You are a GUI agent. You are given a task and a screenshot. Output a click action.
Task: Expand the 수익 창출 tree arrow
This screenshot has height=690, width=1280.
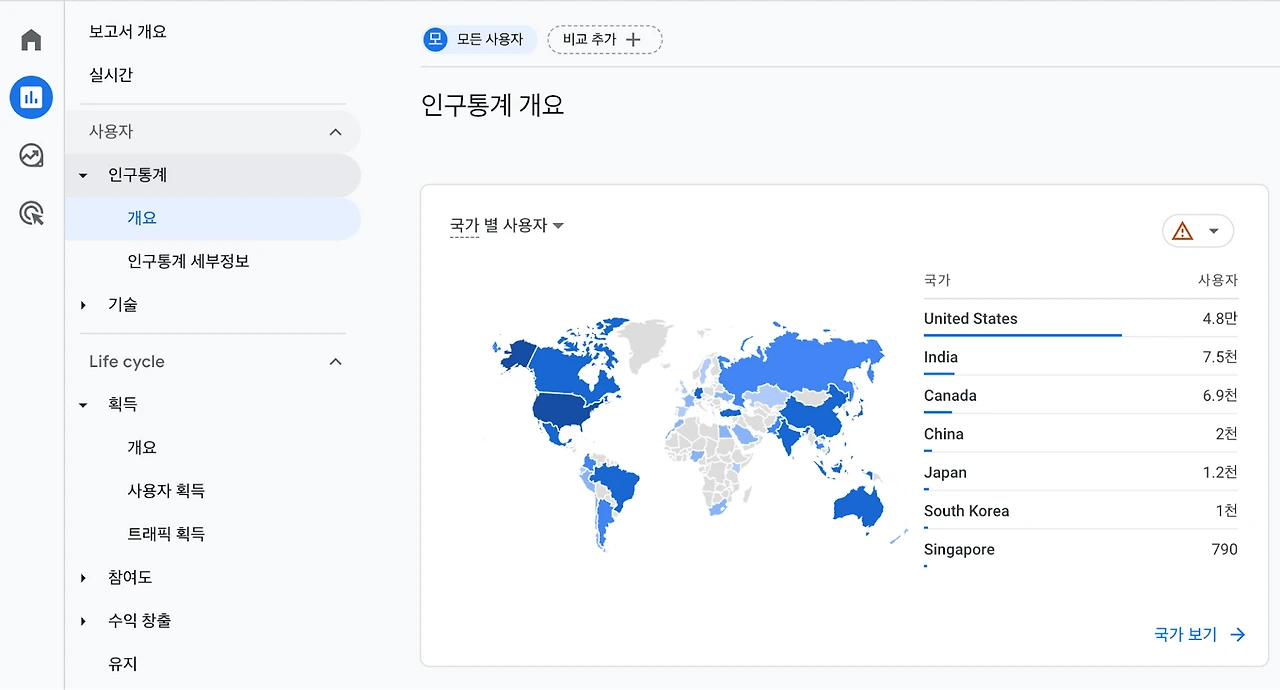[x=84, y=621]
